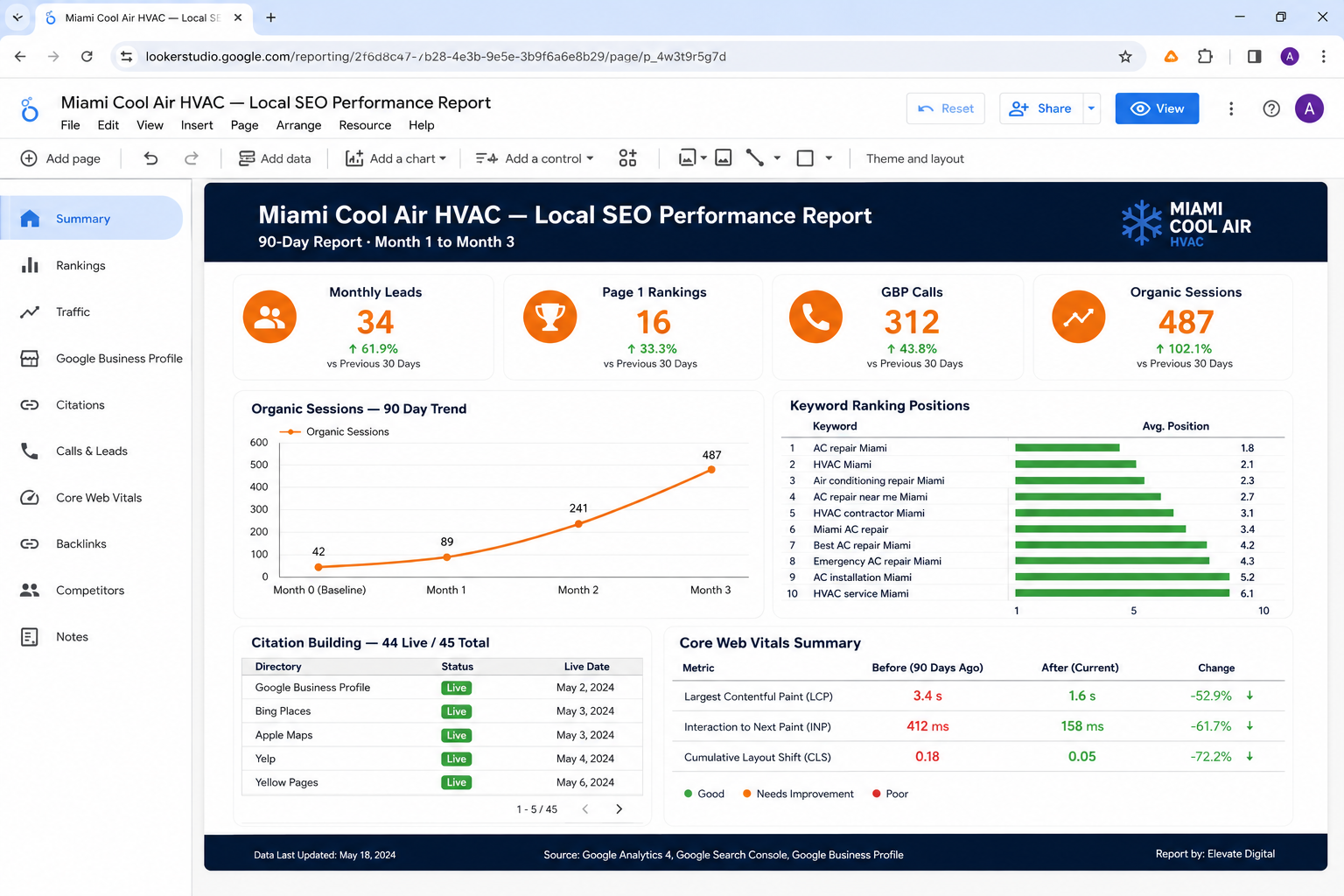Expand the line tool options arrow
Viewport: 1344px width, 896px height.
(777, 158)
